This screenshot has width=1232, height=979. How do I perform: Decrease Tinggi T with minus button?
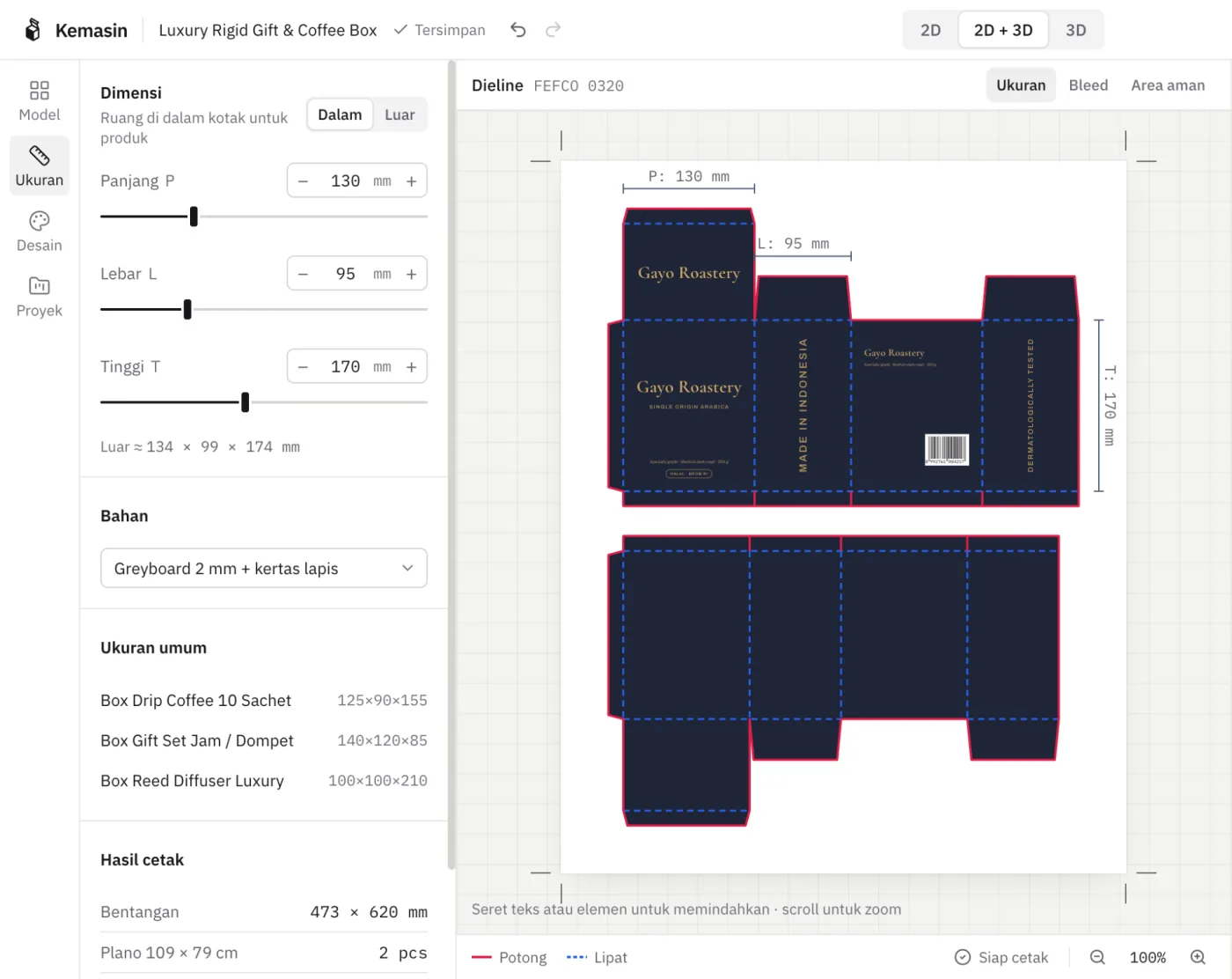(x=303, y=367)
